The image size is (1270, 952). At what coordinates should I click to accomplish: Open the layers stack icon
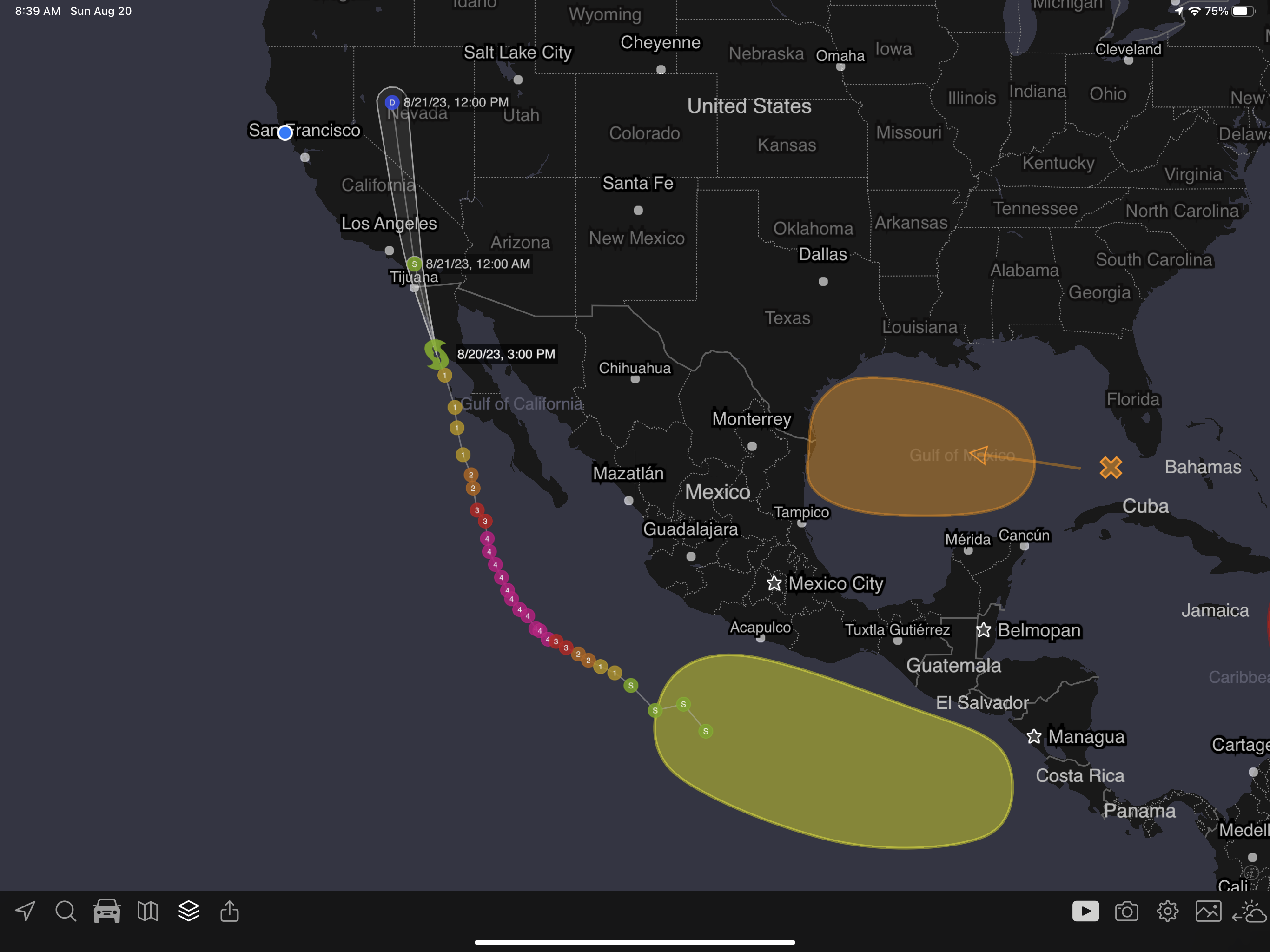[x=188, y=911]
